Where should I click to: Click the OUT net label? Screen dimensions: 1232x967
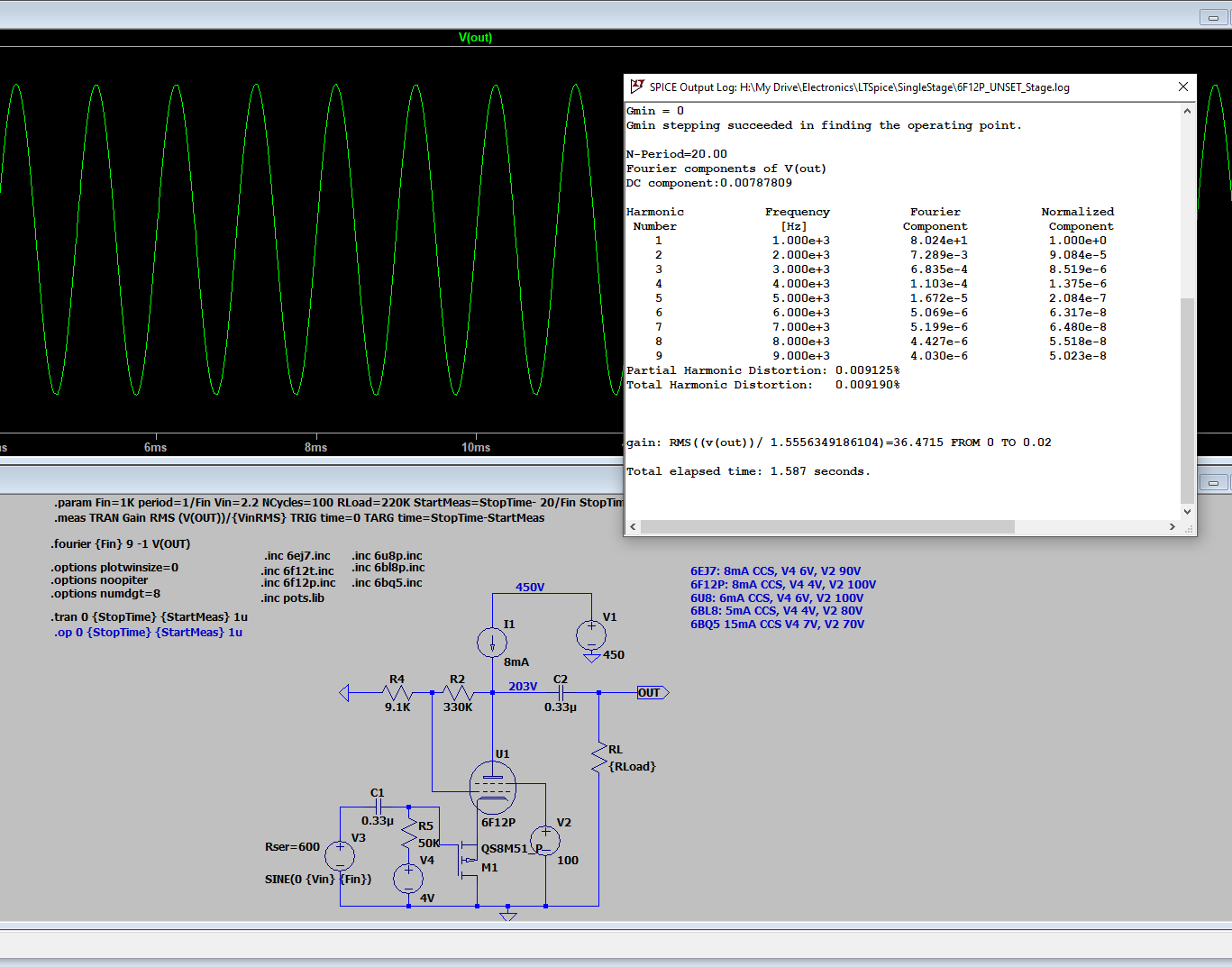[x=653, y=692]
